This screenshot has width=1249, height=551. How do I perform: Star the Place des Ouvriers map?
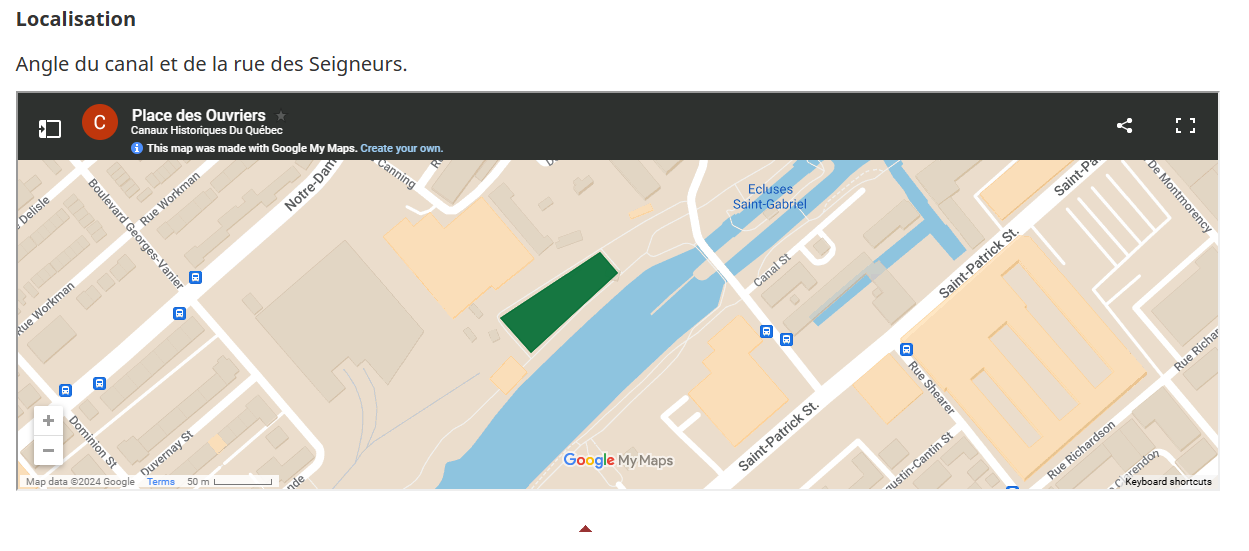point(281,116)
